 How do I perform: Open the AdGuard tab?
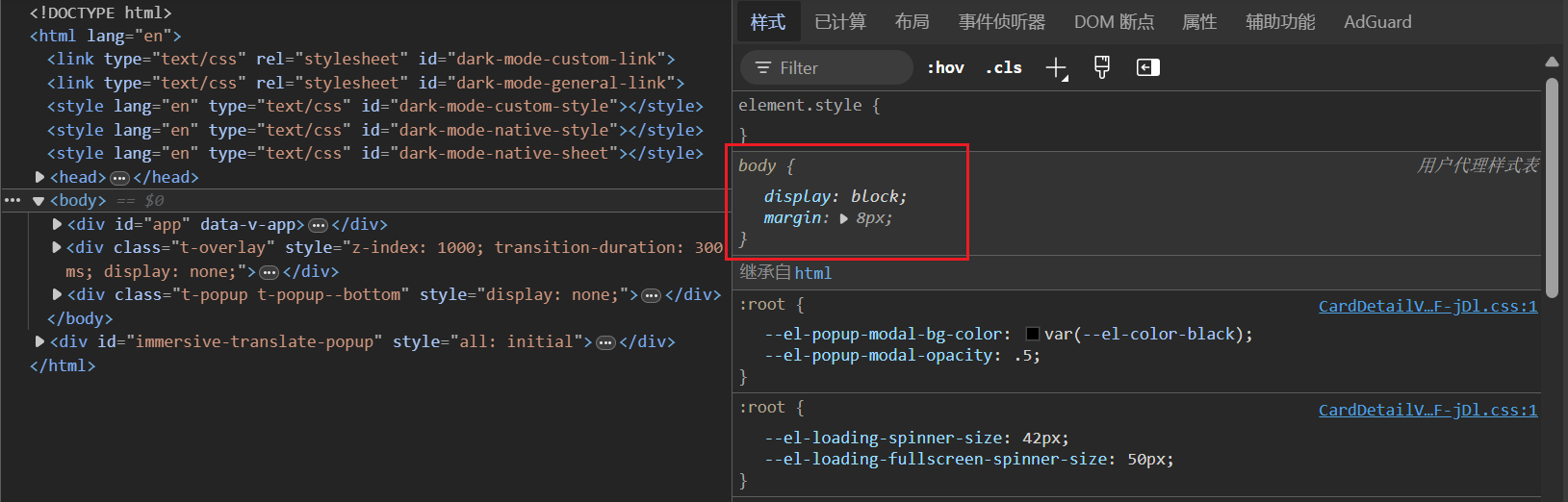(1377, 21)
